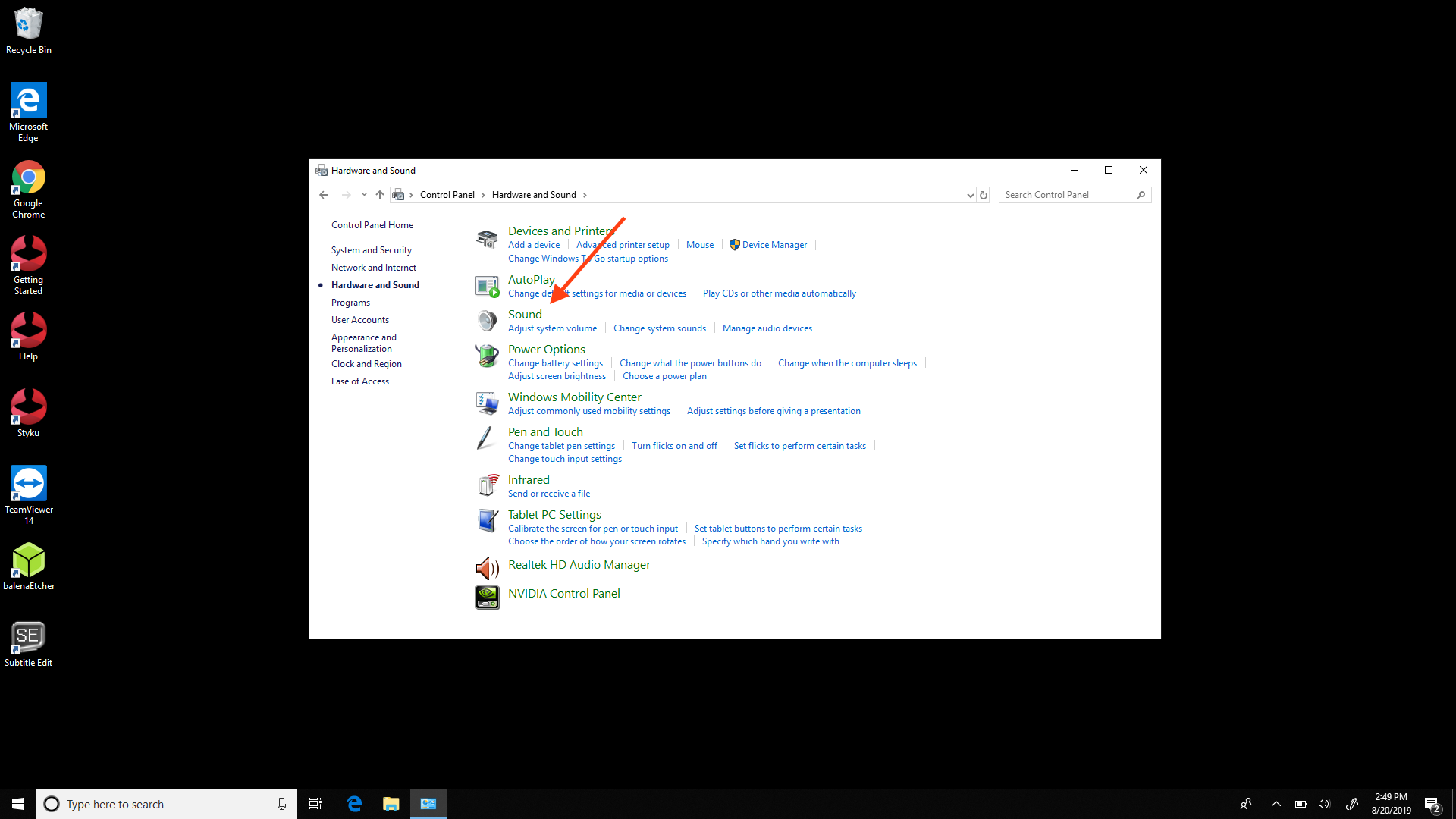The width and height of the screenshot is (1456, 819).
Task: Click the Realtek HD Audio Manager icon
Action: tap(487, 568)
